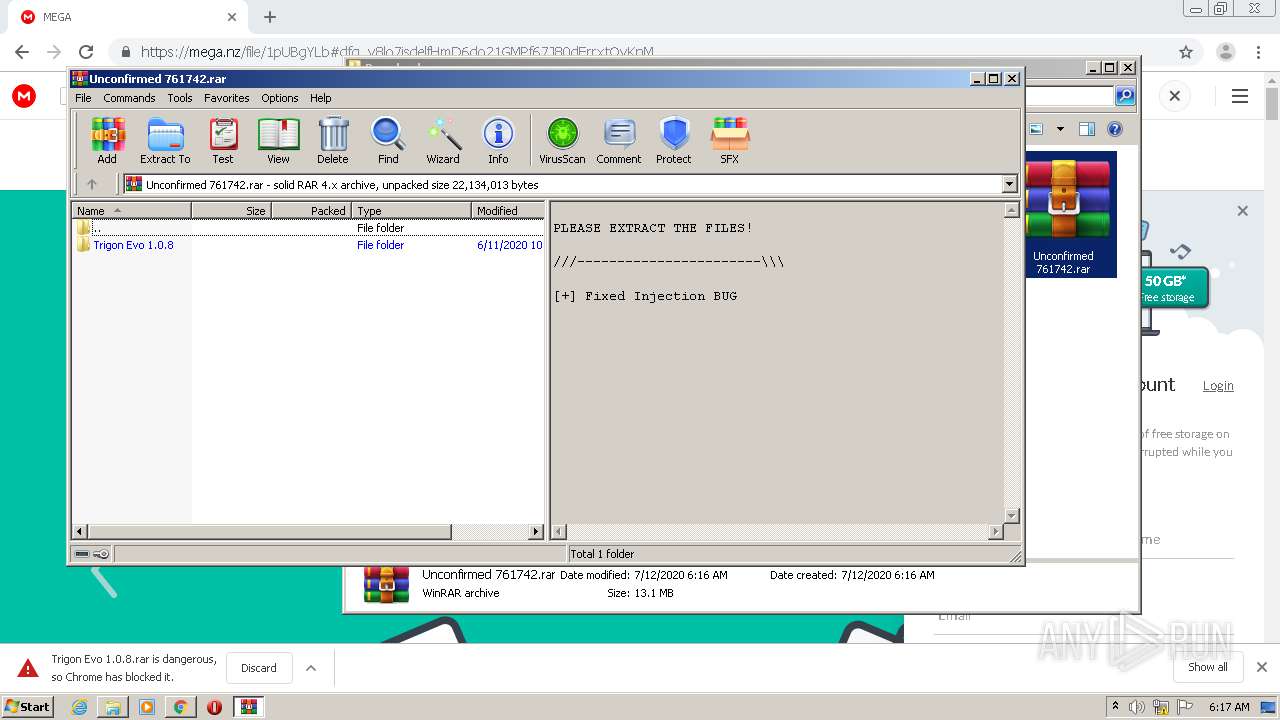Close the MEGA 50 GB storage promo
This screenshot has width=1280, height=720.
click(1242, 211)
